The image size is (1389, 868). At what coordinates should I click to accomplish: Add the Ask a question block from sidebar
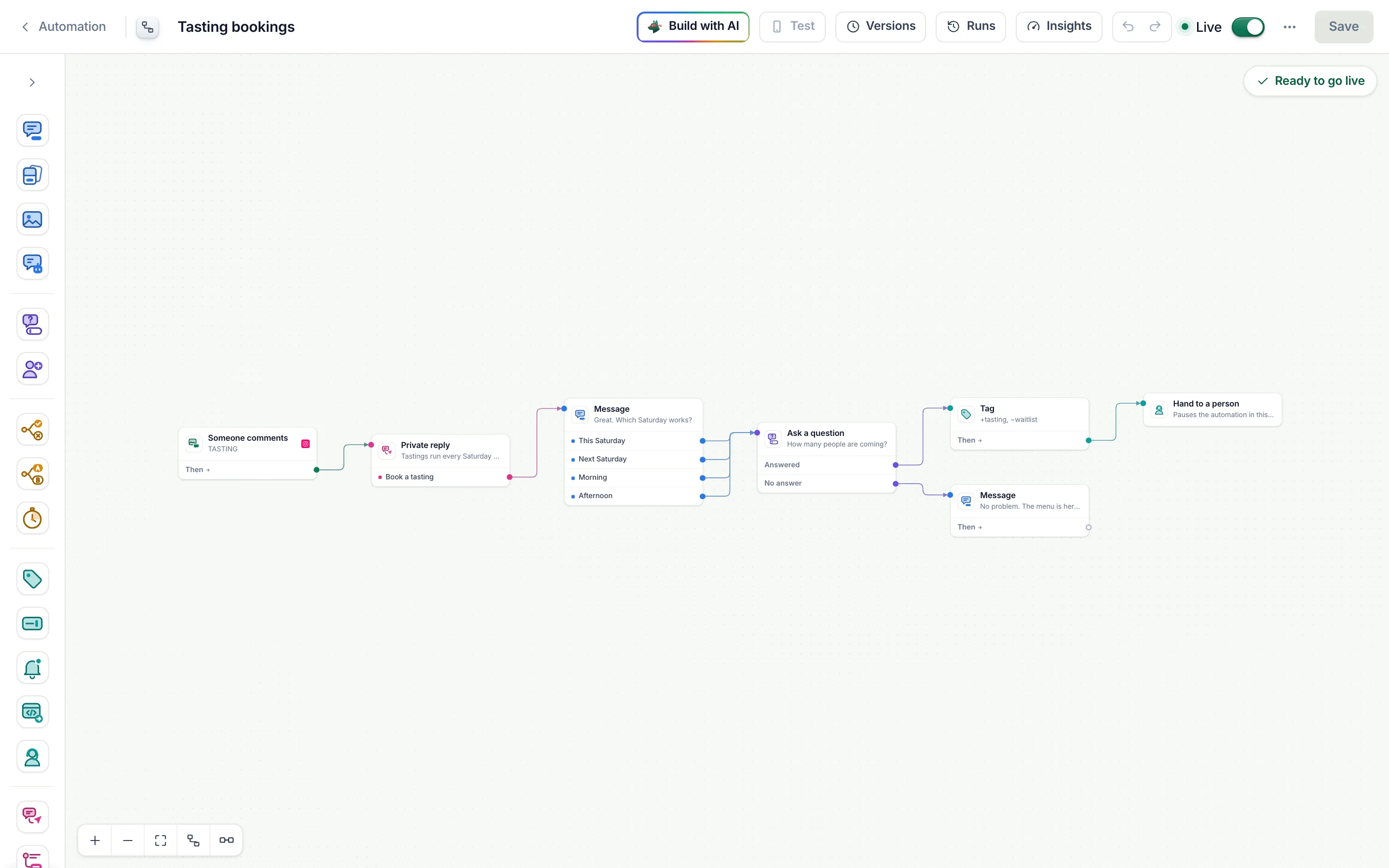32,325
